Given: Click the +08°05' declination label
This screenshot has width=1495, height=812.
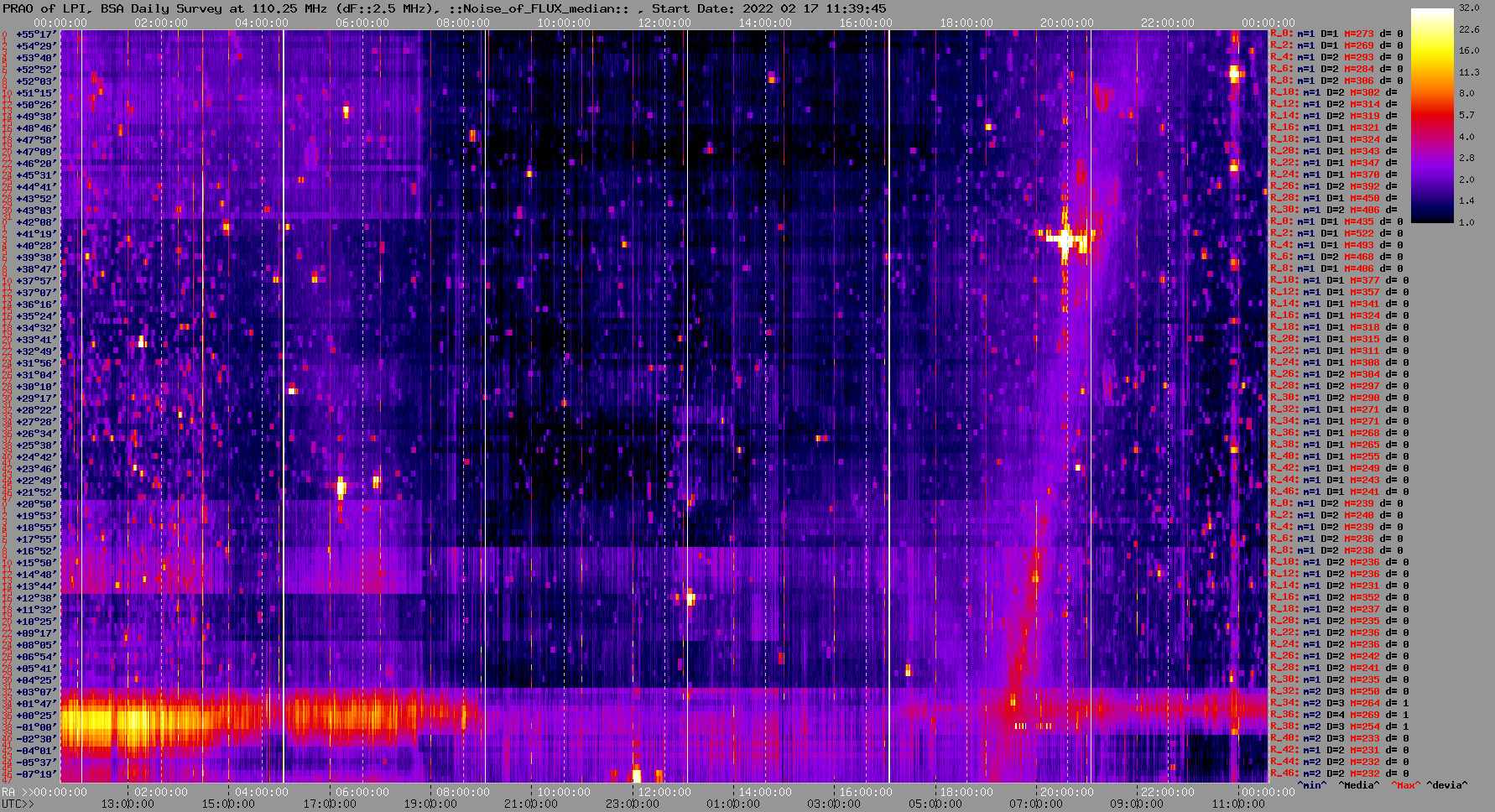Looking at the screenshot, I should [x=35, y=645].
